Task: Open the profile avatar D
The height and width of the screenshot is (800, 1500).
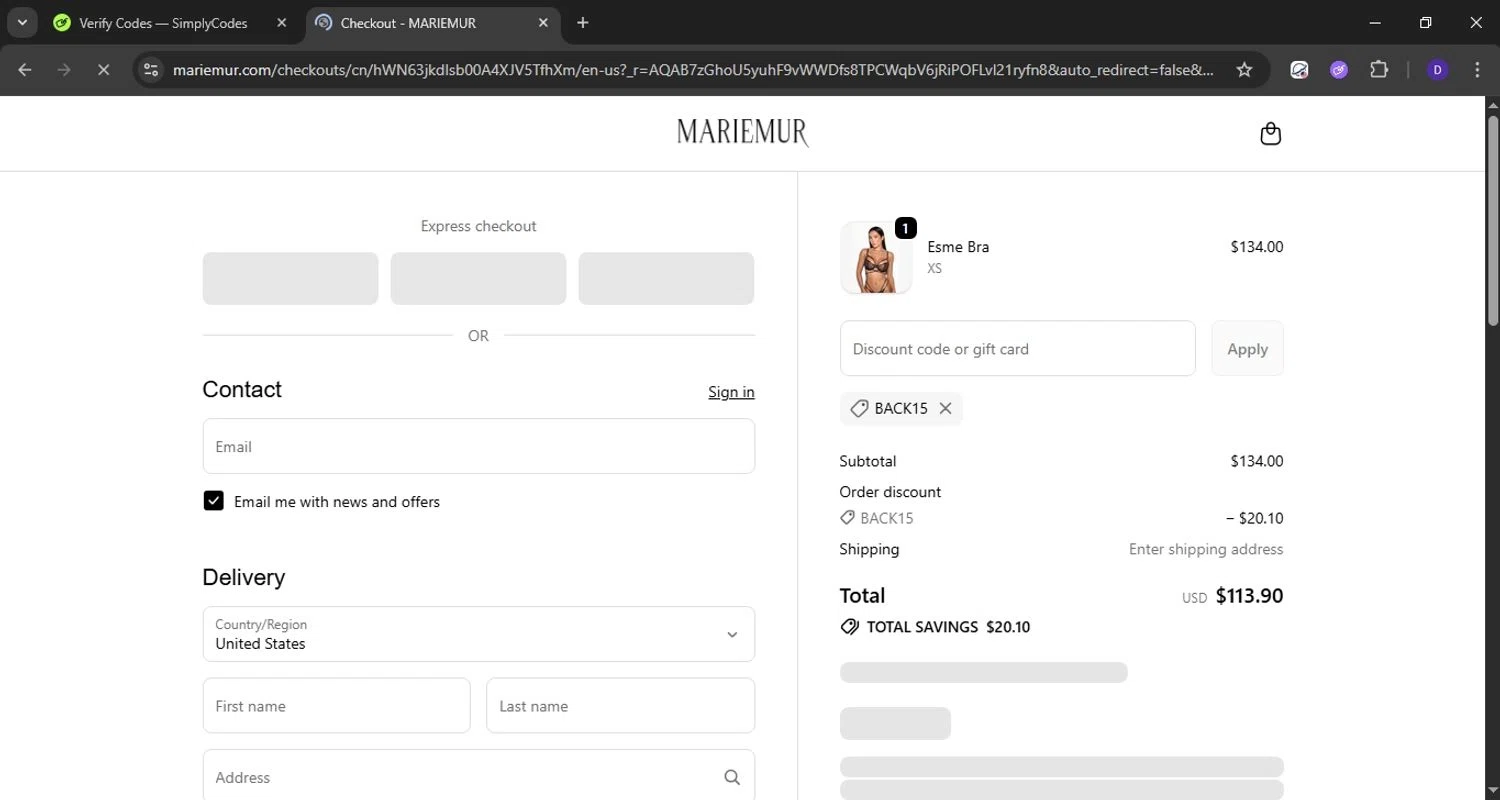Action: [1437, 69]
